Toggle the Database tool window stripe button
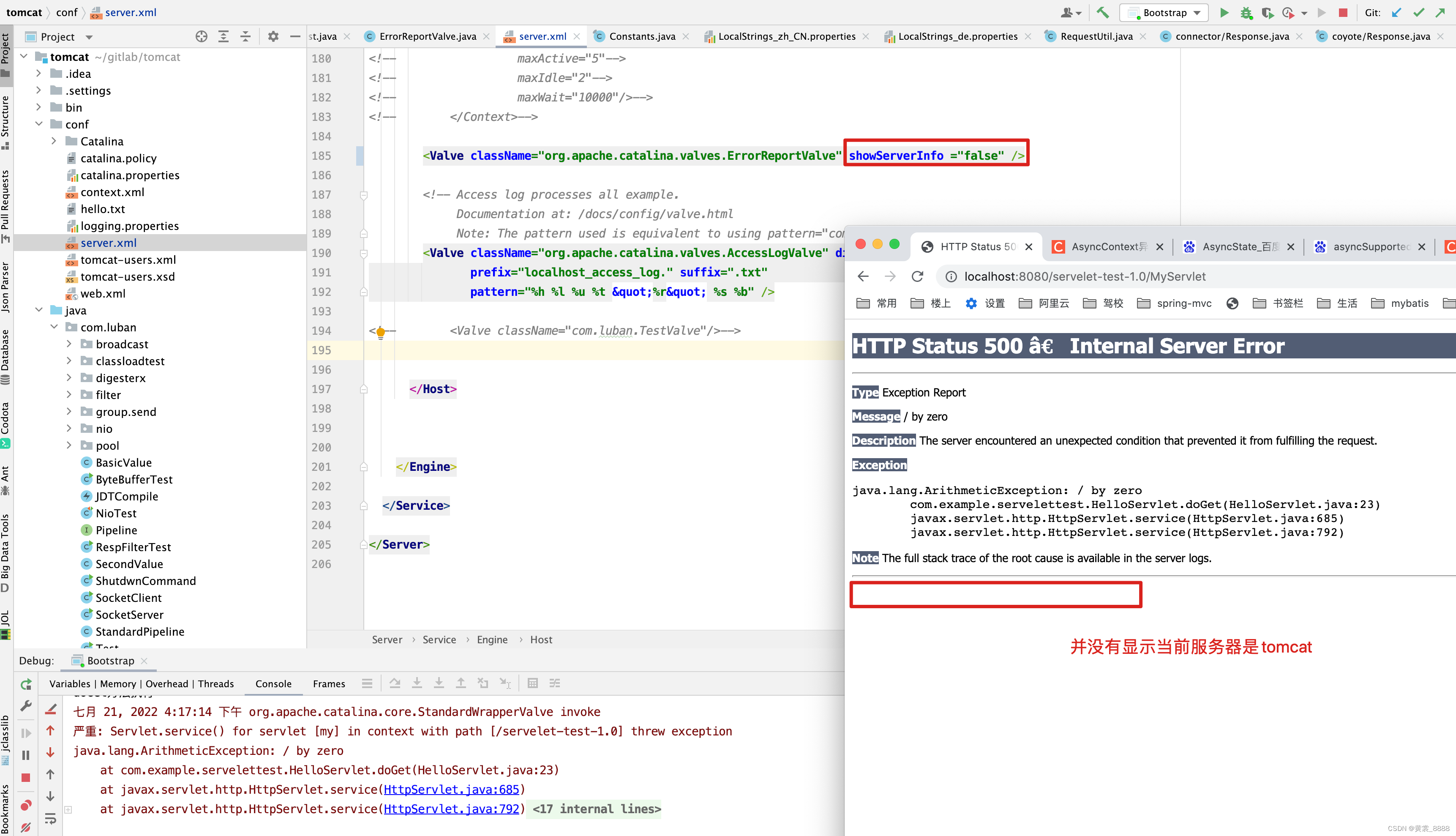Viewport: 1456px width, 836px height. [x=6, y=357]
